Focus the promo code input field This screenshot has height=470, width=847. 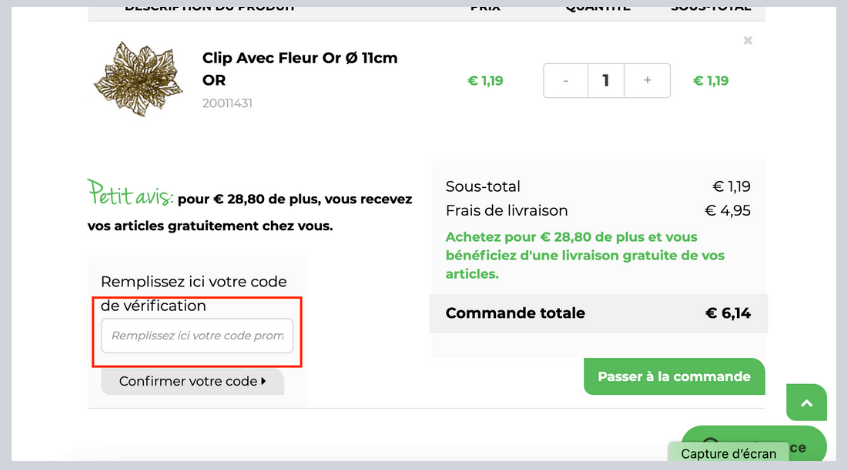coord(197,336)
